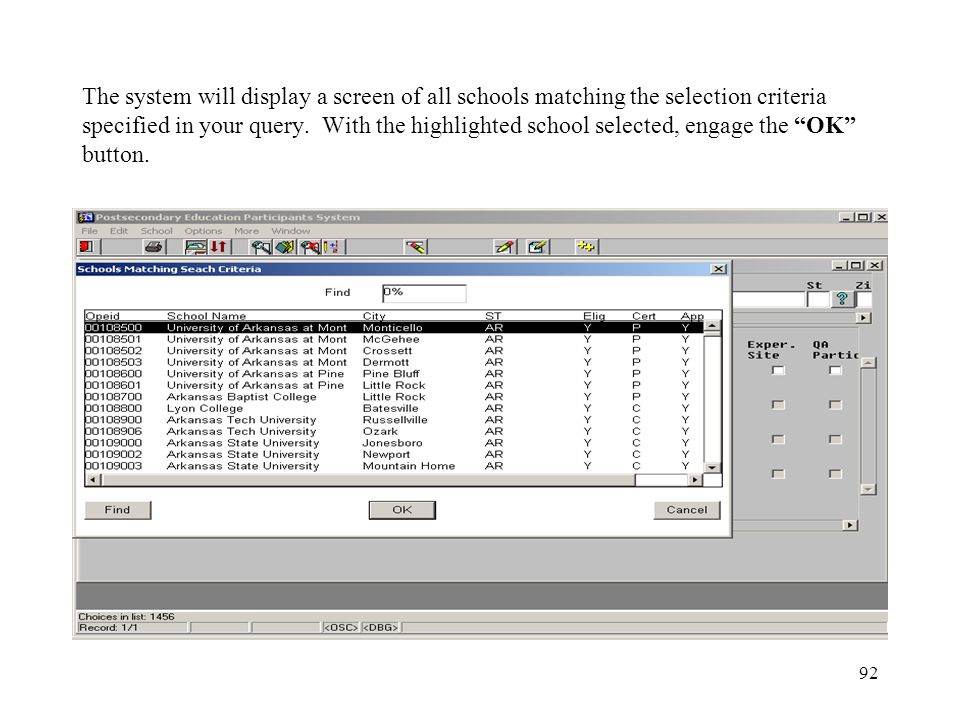Click the checkbox panel scrollbar down arrow

[868, 489]
